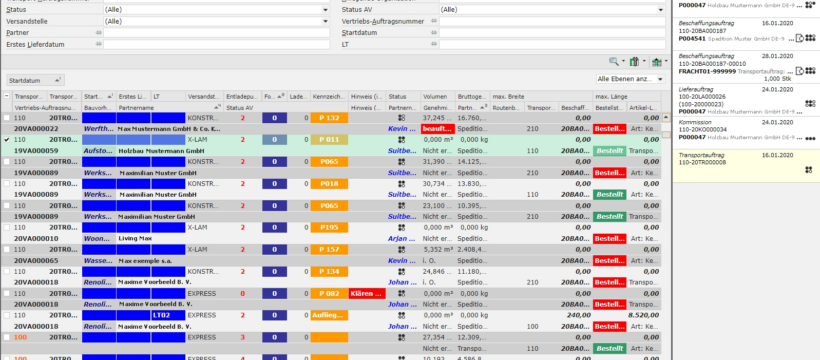Click status icon in the P 011 row
820x360 pixels.
(402, 140)
